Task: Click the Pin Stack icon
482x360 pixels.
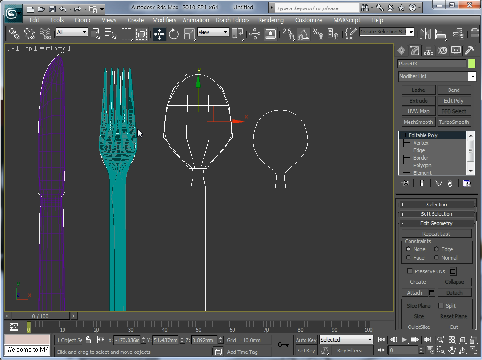Action: click(405, 183)
